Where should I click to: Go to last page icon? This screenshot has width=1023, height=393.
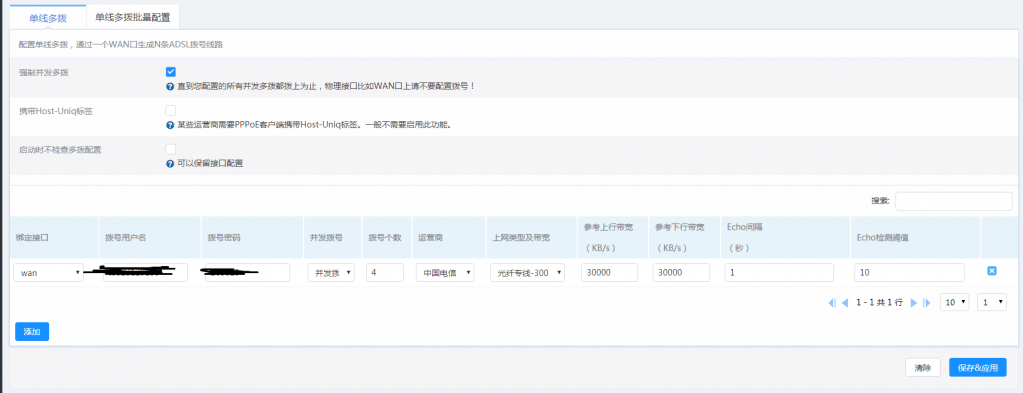[x=927, y=303]
